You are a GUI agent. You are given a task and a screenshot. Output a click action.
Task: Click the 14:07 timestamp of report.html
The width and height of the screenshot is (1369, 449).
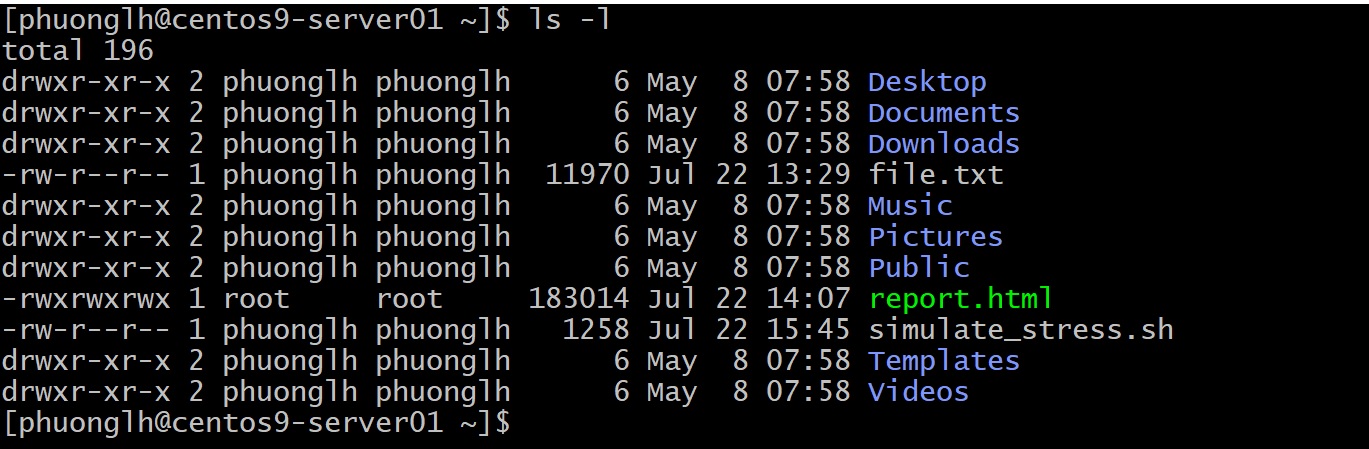(x=808, y=299)
